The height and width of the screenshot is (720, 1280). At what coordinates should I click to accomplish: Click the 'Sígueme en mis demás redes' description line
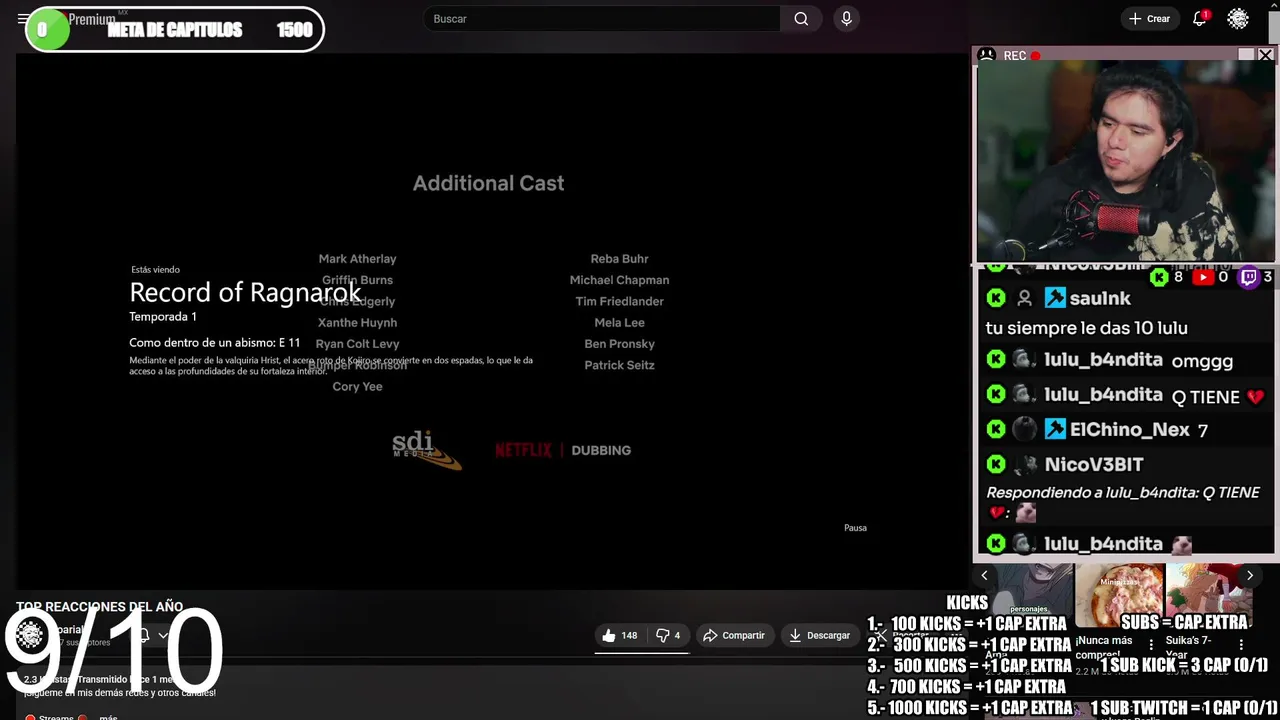coord(120,692)
